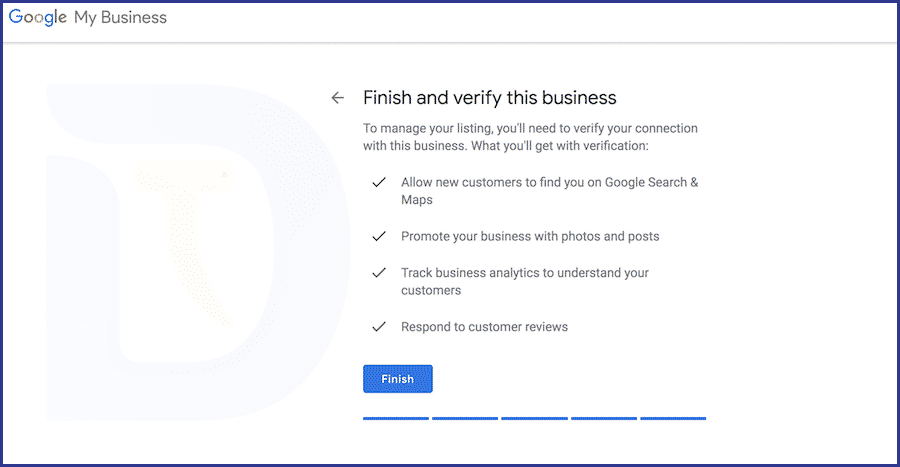900x467 pixels.
Task: Click the Finish and verify this business heading
Action: click(x=490, y=98)
